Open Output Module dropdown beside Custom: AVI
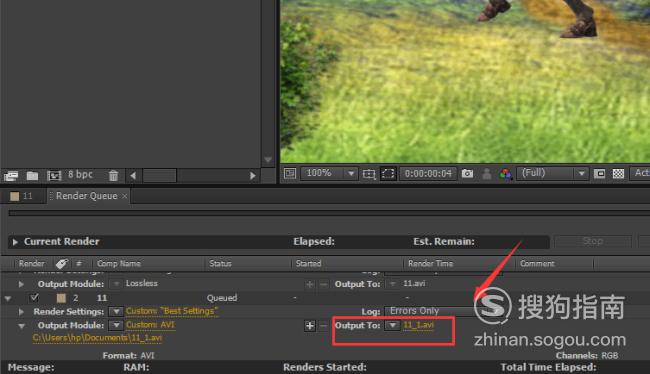 [116, 325]
